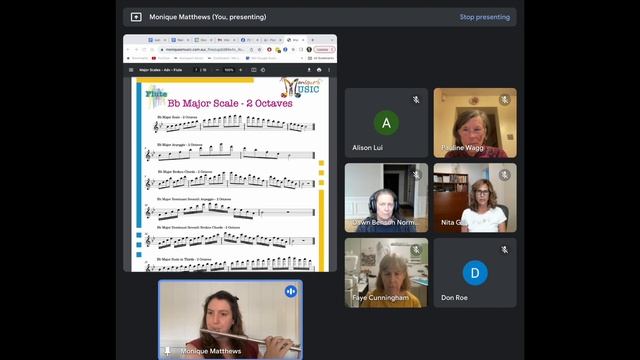Open the PDF viewer more options menu
This screenshot has width=640, height=360.
[329, 70]
